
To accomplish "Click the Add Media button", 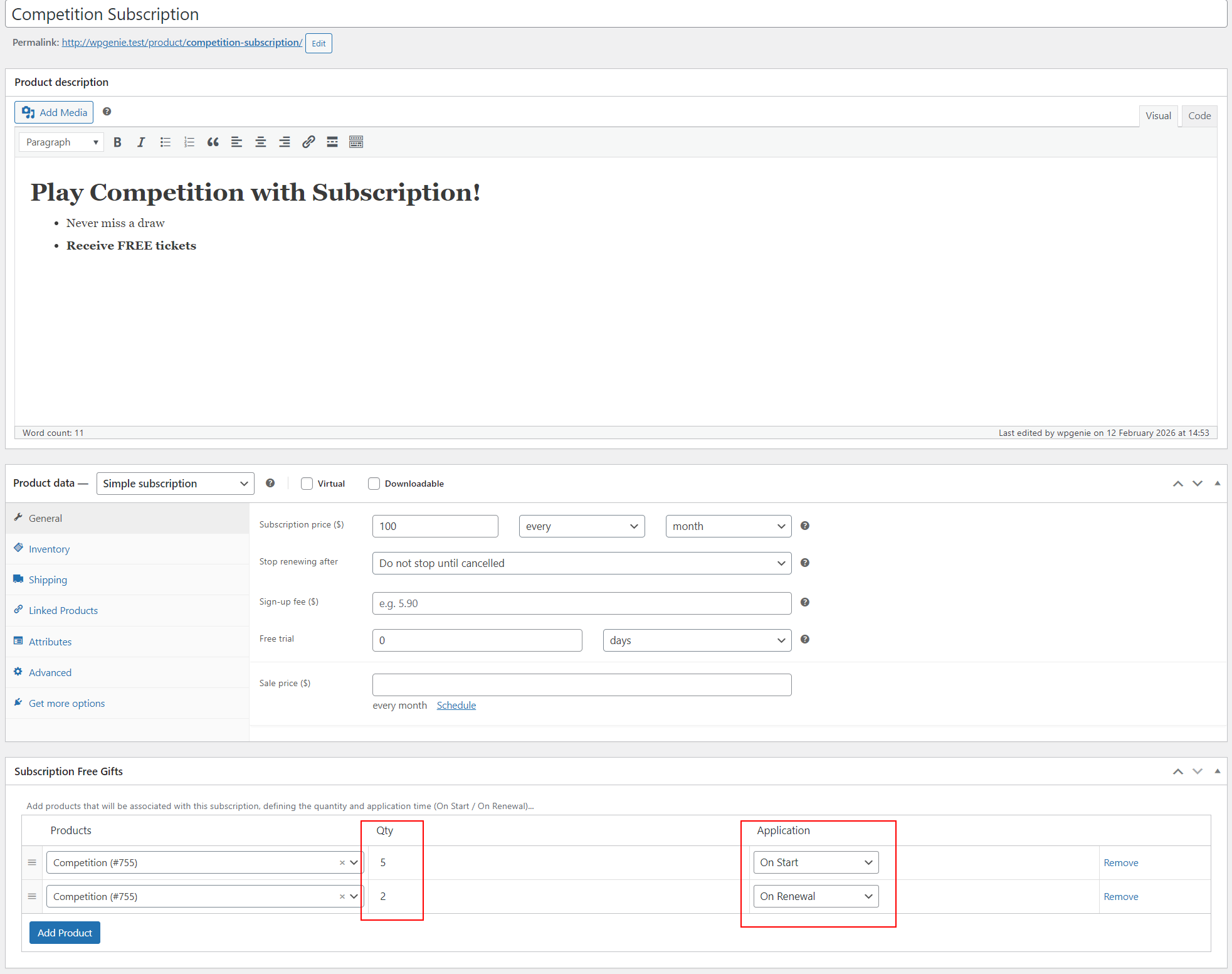I will click(x=54, y=112).
